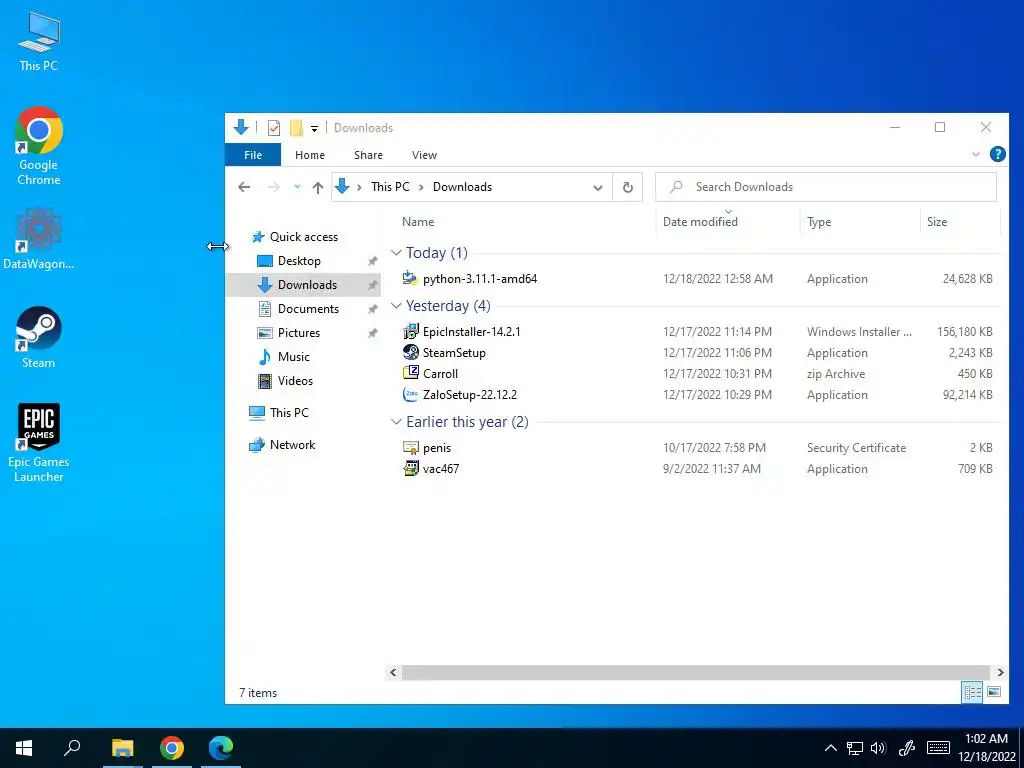Select Pictures in navigation pane
This screenshot has height=768, width=1024.
coord(299,332)
